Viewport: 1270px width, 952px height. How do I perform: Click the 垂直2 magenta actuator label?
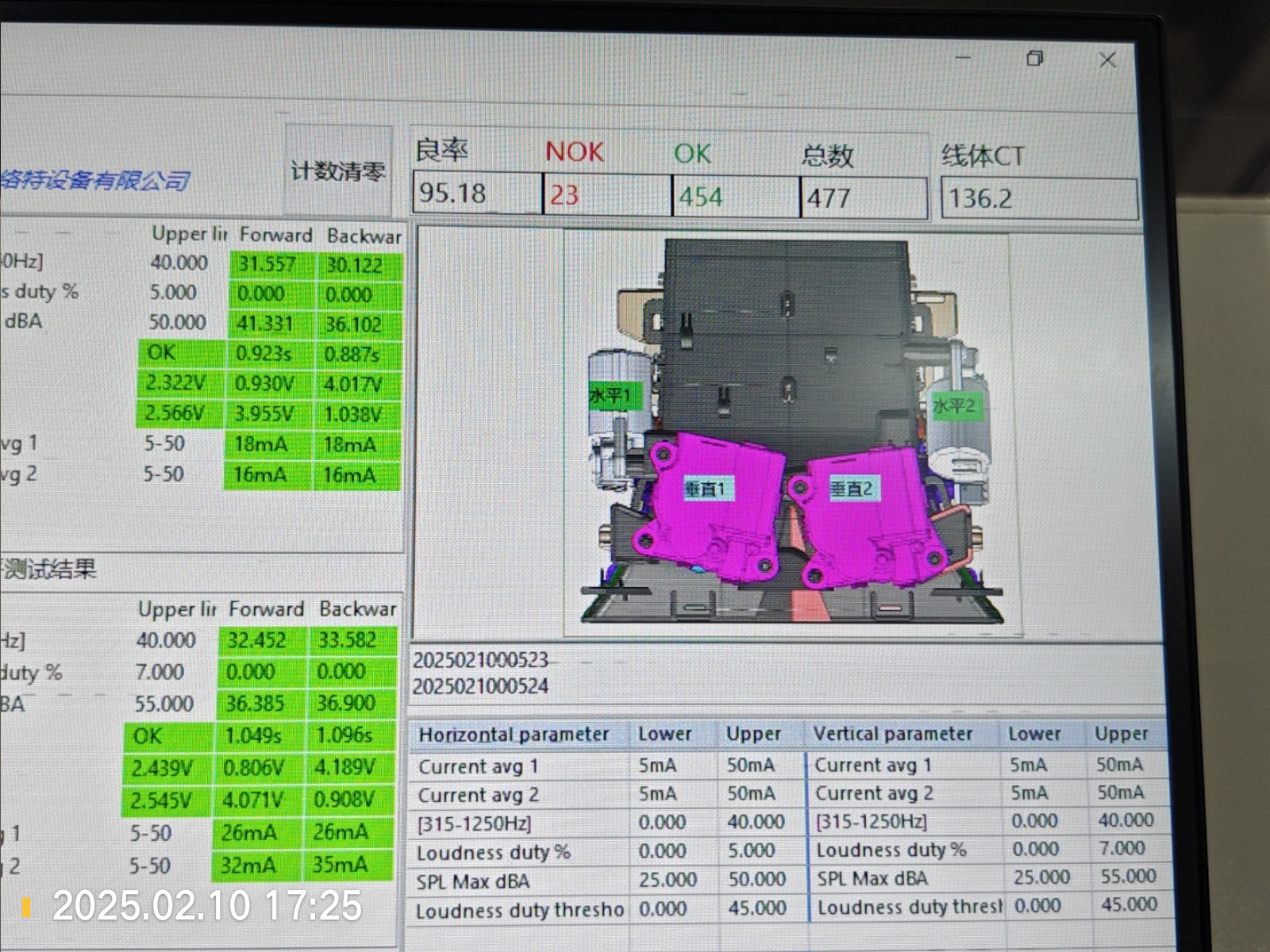[x=851, y=489]
